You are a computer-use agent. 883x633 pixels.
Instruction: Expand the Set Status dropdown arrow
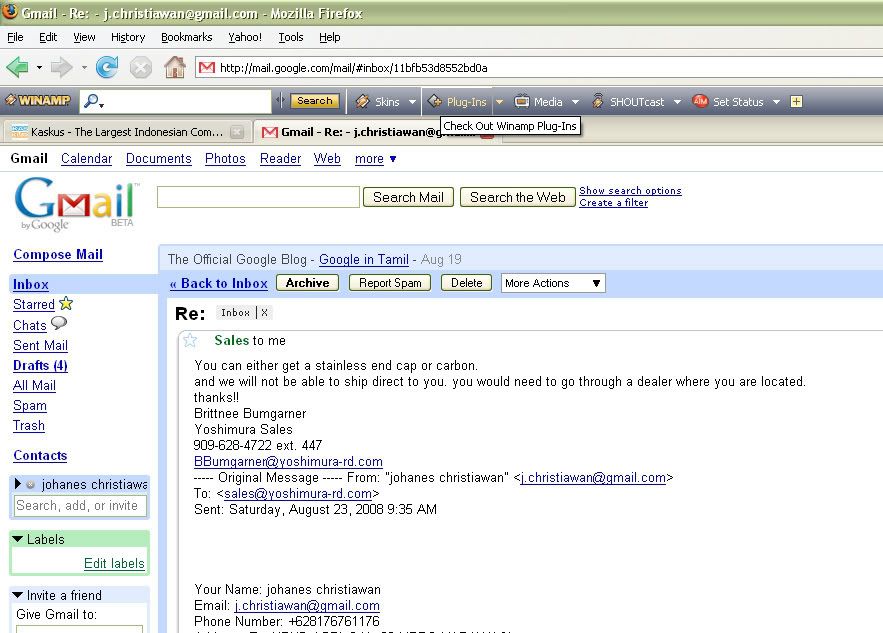click(x=776, y=102)
